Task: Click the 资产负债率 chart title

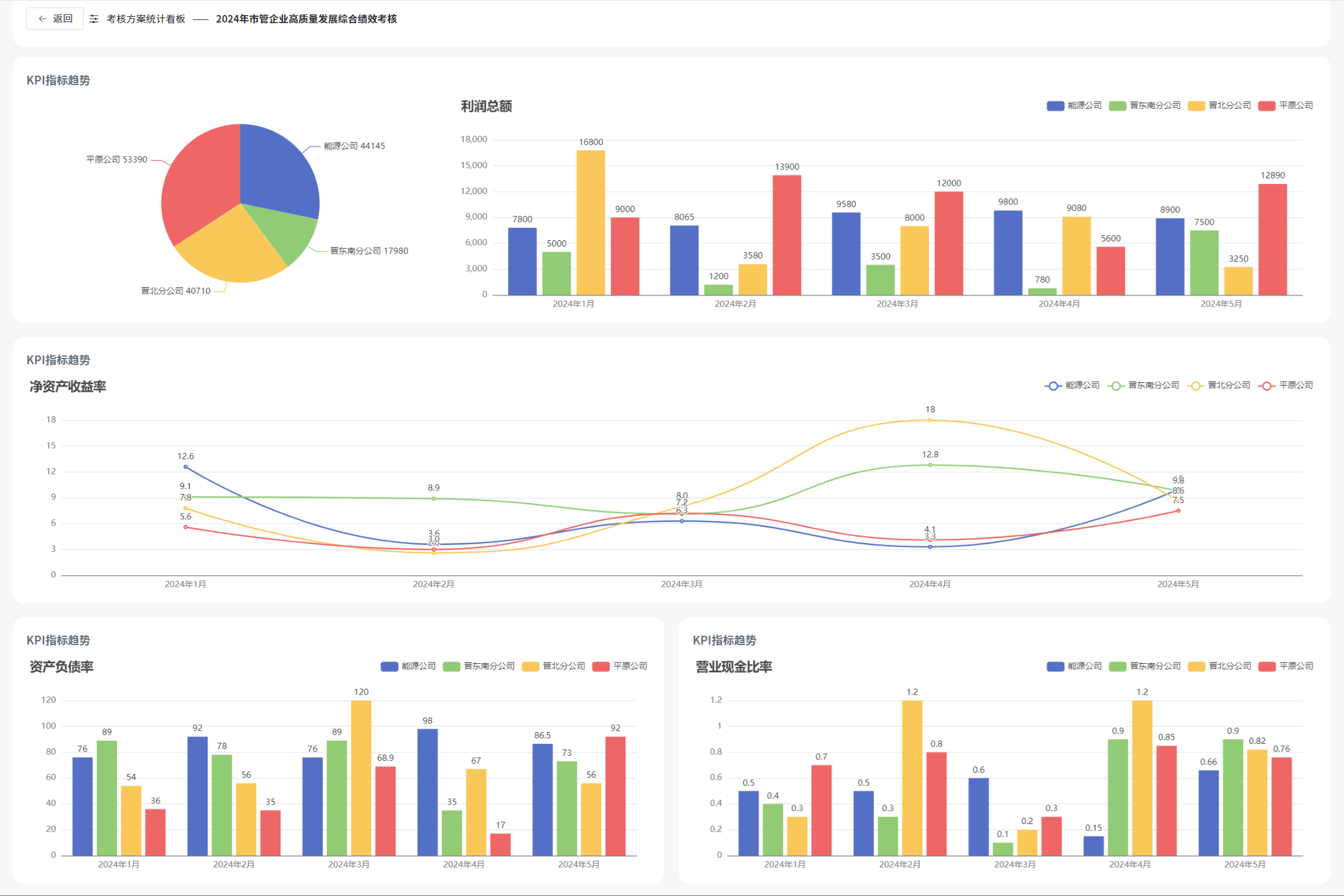Action: coord(61,667)
